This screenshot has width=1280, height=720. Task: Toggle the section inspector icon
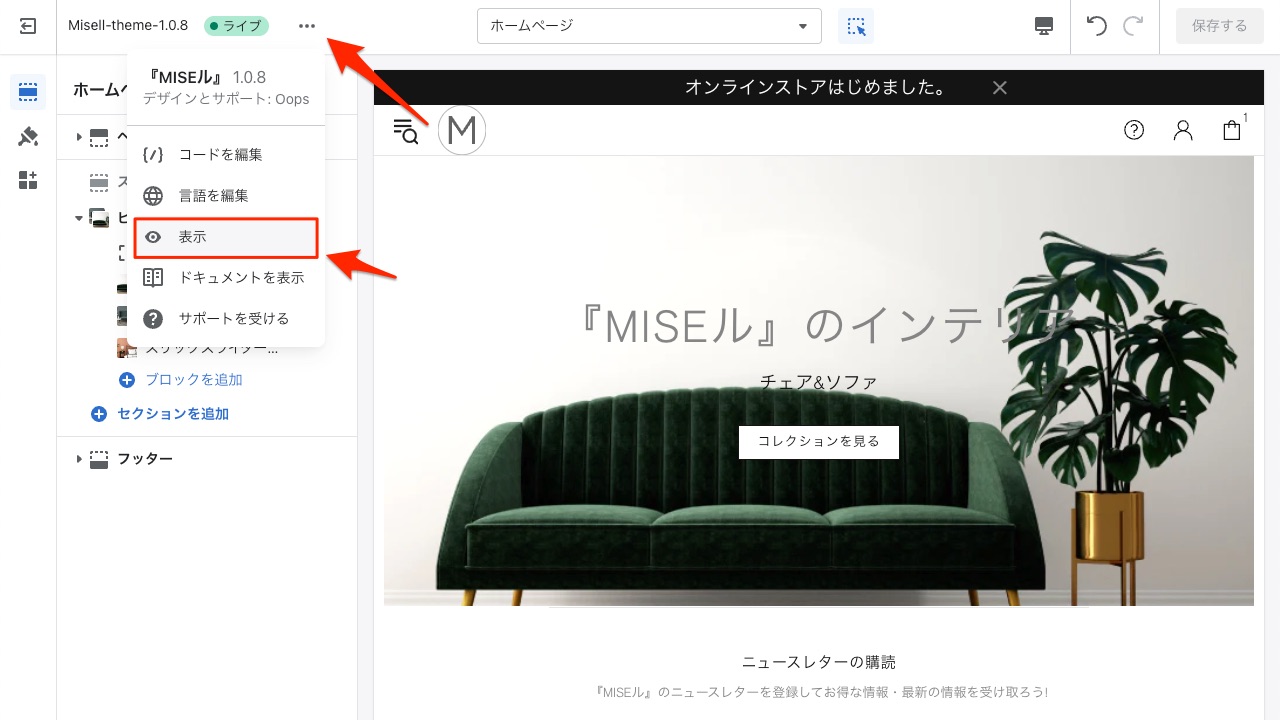click(856, 26)
